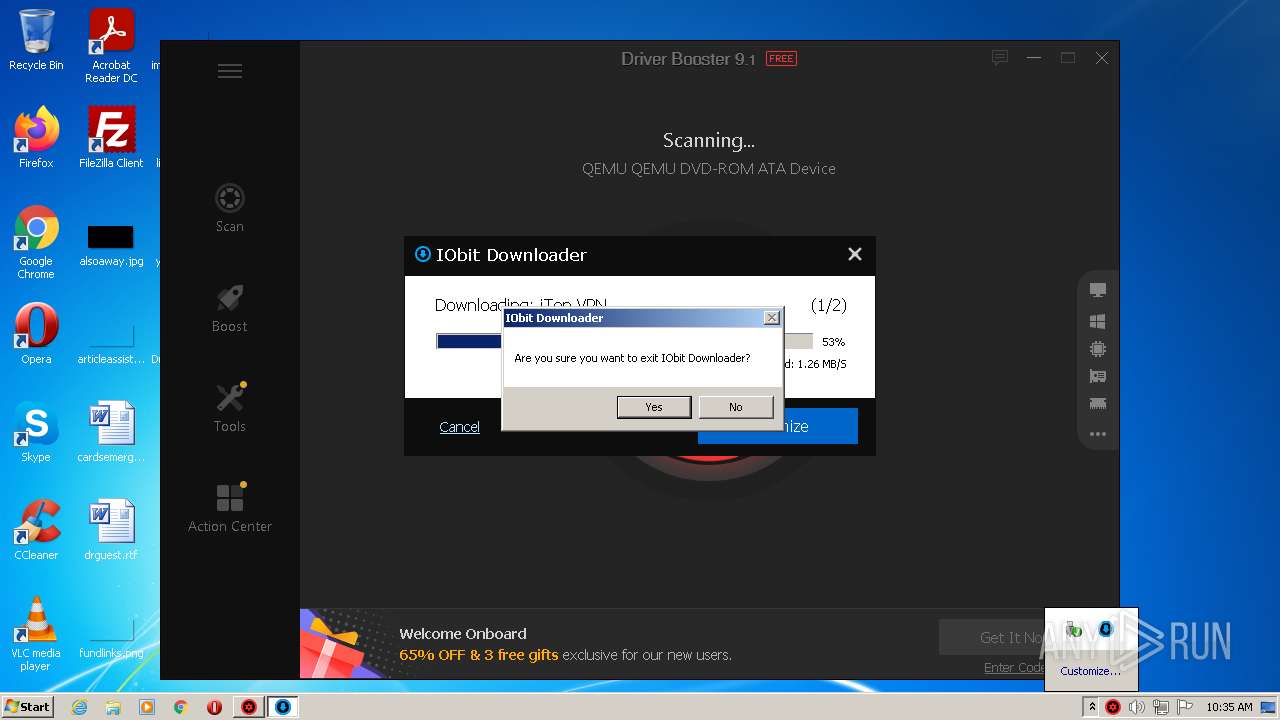Select alsoaway.jpg file on desktop
Screen dimensions: 1280x720
pos(111,245)
